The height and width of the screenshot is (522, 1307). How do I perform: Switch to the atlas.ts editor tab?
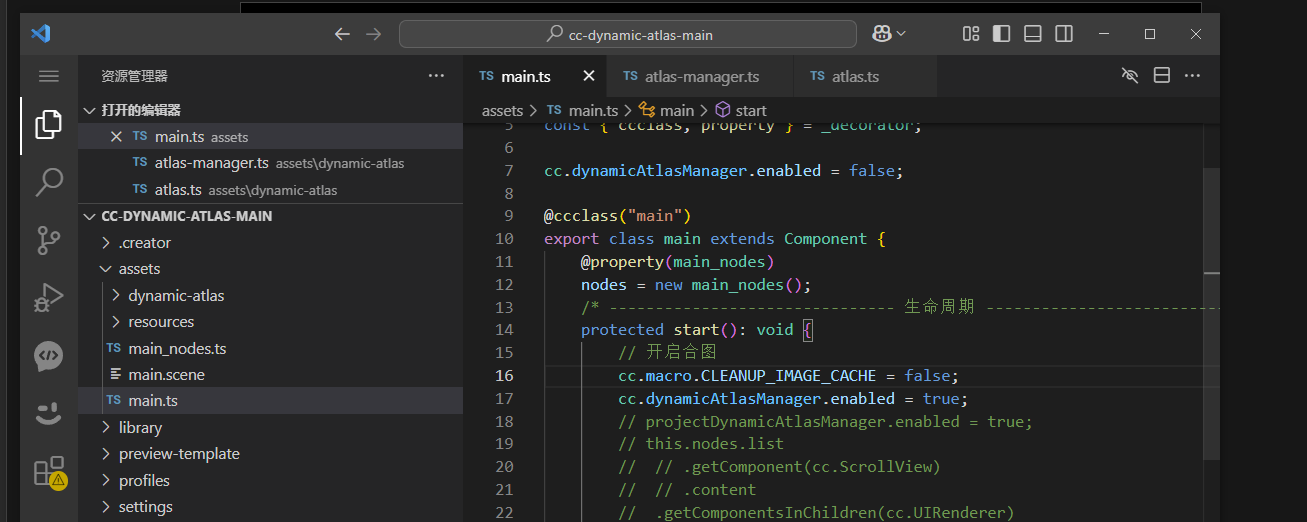pyautogui.click(x=855, y=76)
